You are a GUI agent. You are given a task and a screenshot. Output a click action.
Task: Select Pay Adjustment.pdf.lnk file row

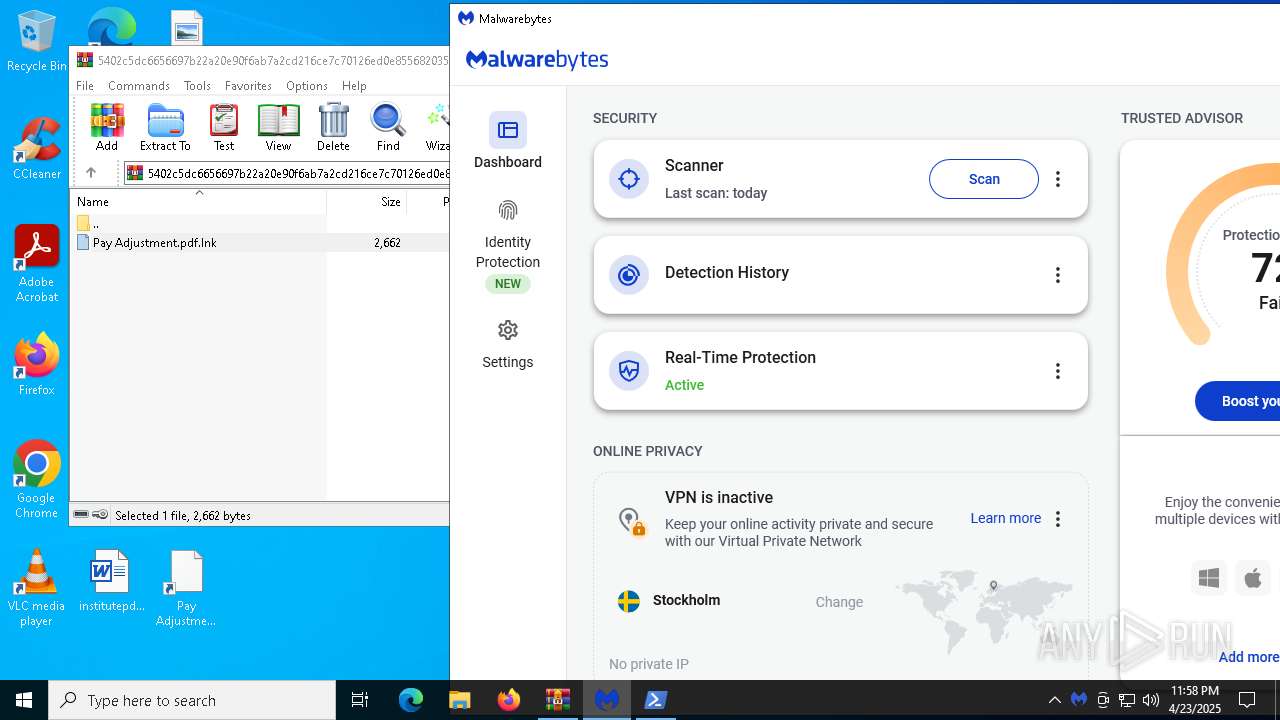coord(260,243)
